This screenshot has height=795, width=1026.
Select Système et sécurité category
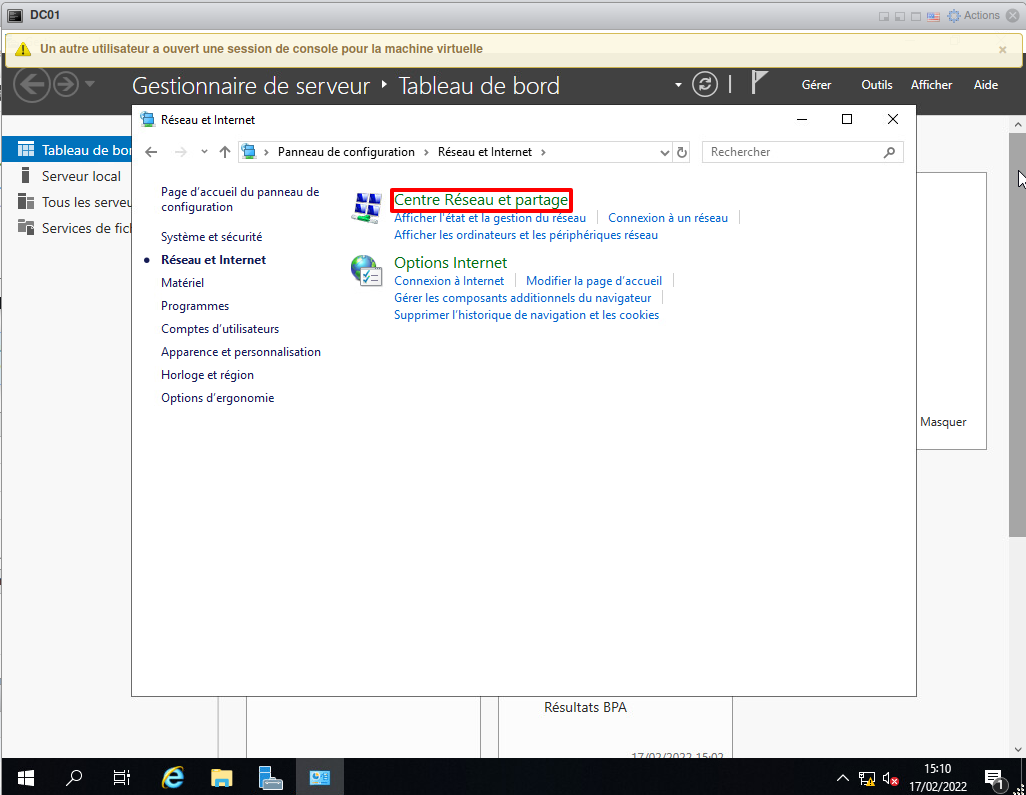pos(211,237)
